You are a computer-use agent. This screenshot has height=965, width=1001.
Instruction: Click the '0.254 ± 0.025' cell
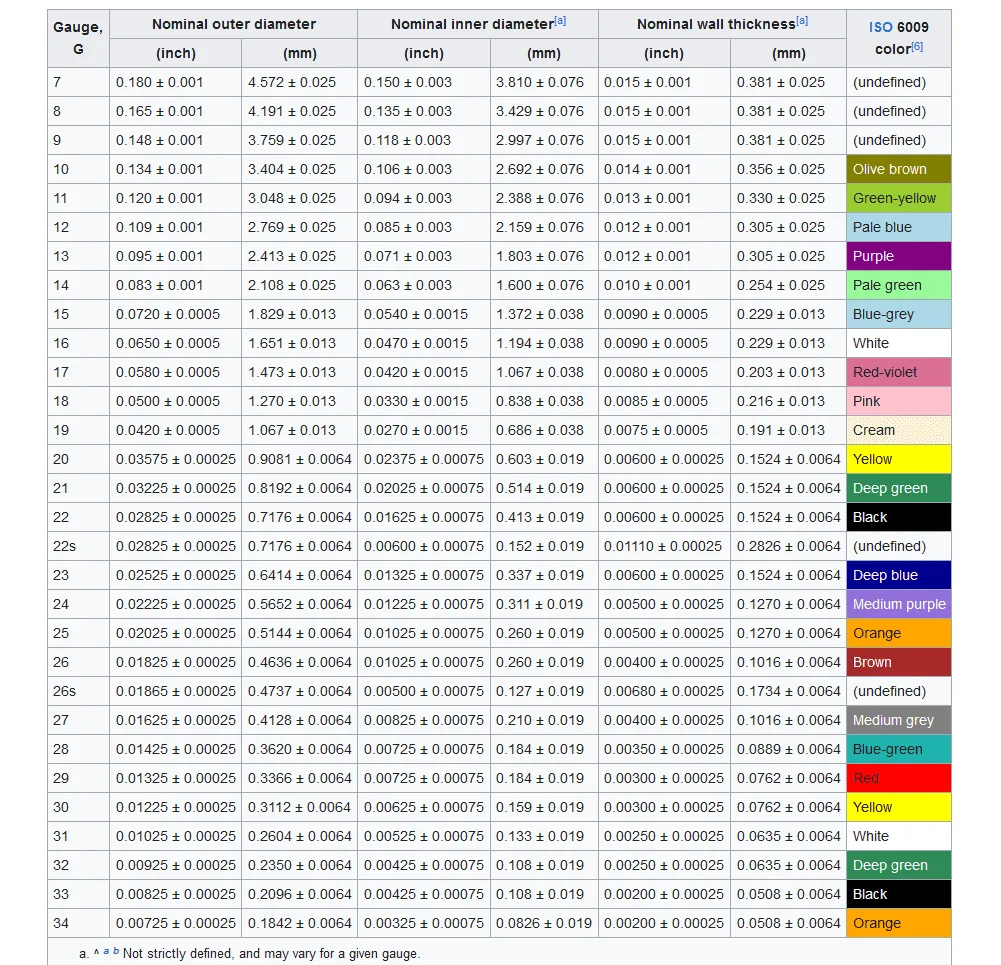(788, 285)
